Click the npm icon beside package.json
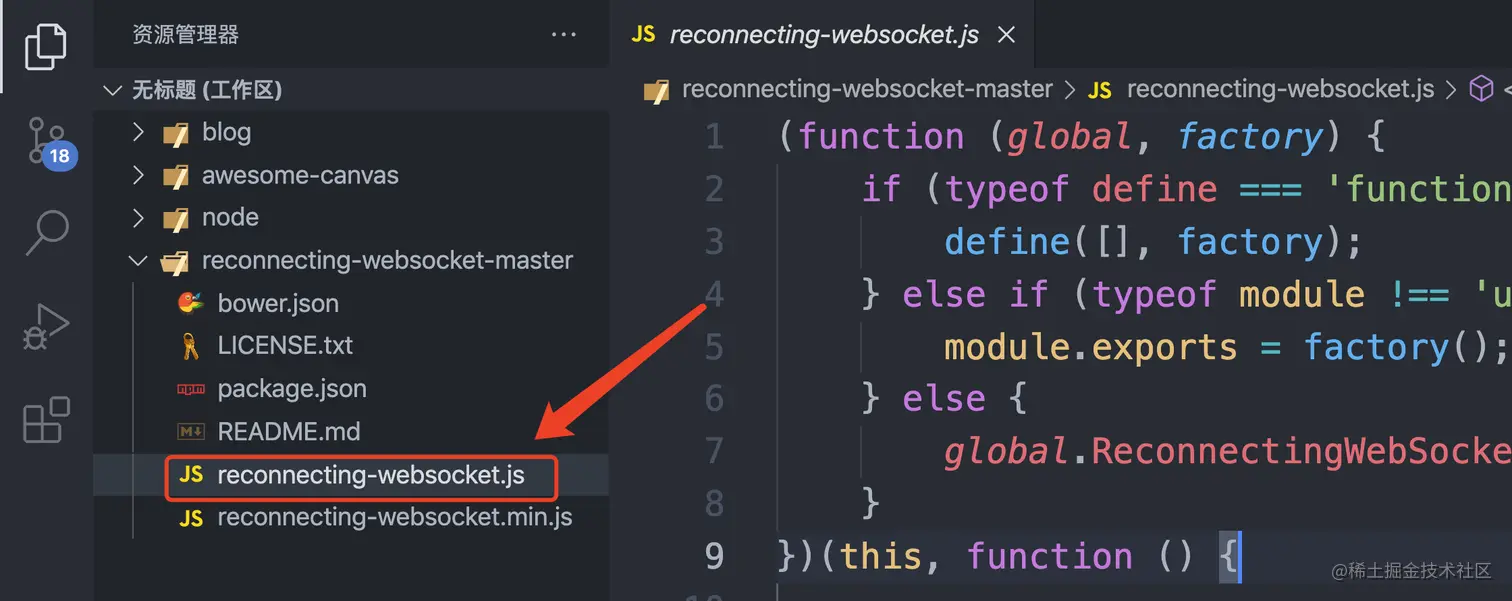Viewport: 1512px width, 601px height. point(191,388)
